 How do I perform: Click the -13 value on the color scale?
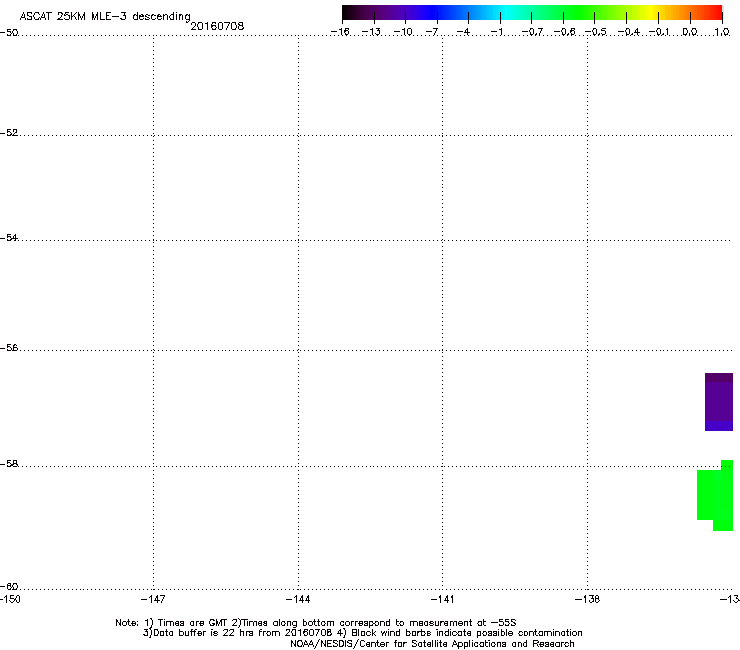tap(371, 32)
